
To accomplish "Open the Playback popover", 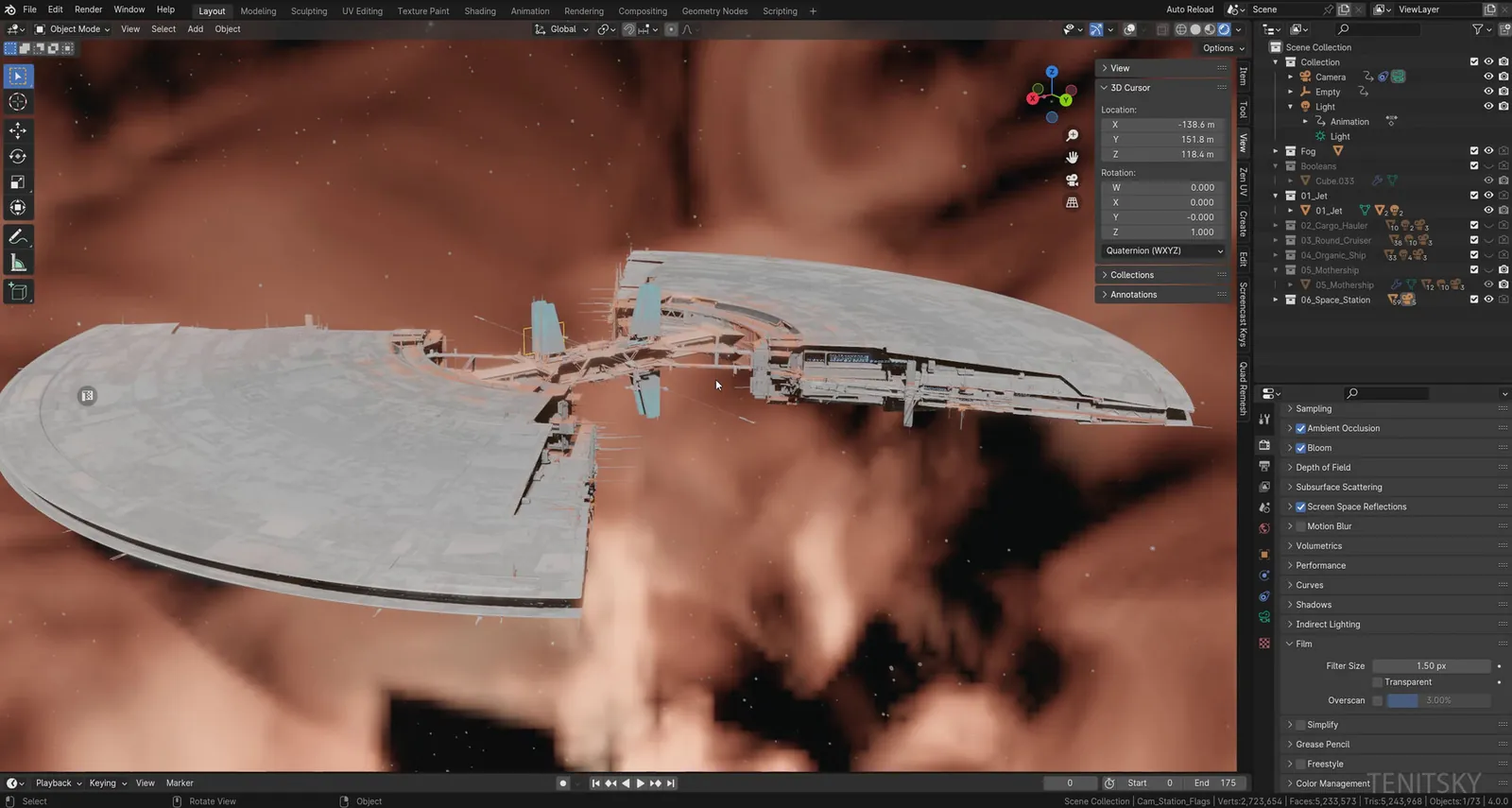I will point(59,782).
